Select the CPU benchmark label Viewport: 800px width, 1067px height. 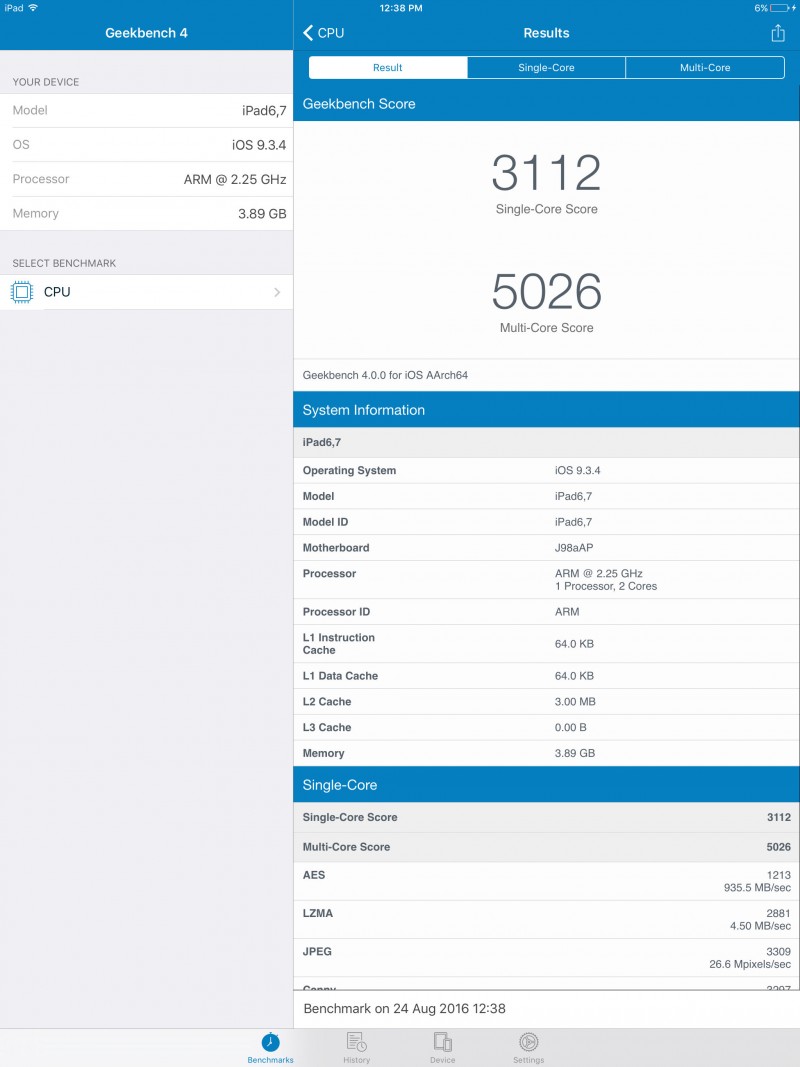[57, 292]
